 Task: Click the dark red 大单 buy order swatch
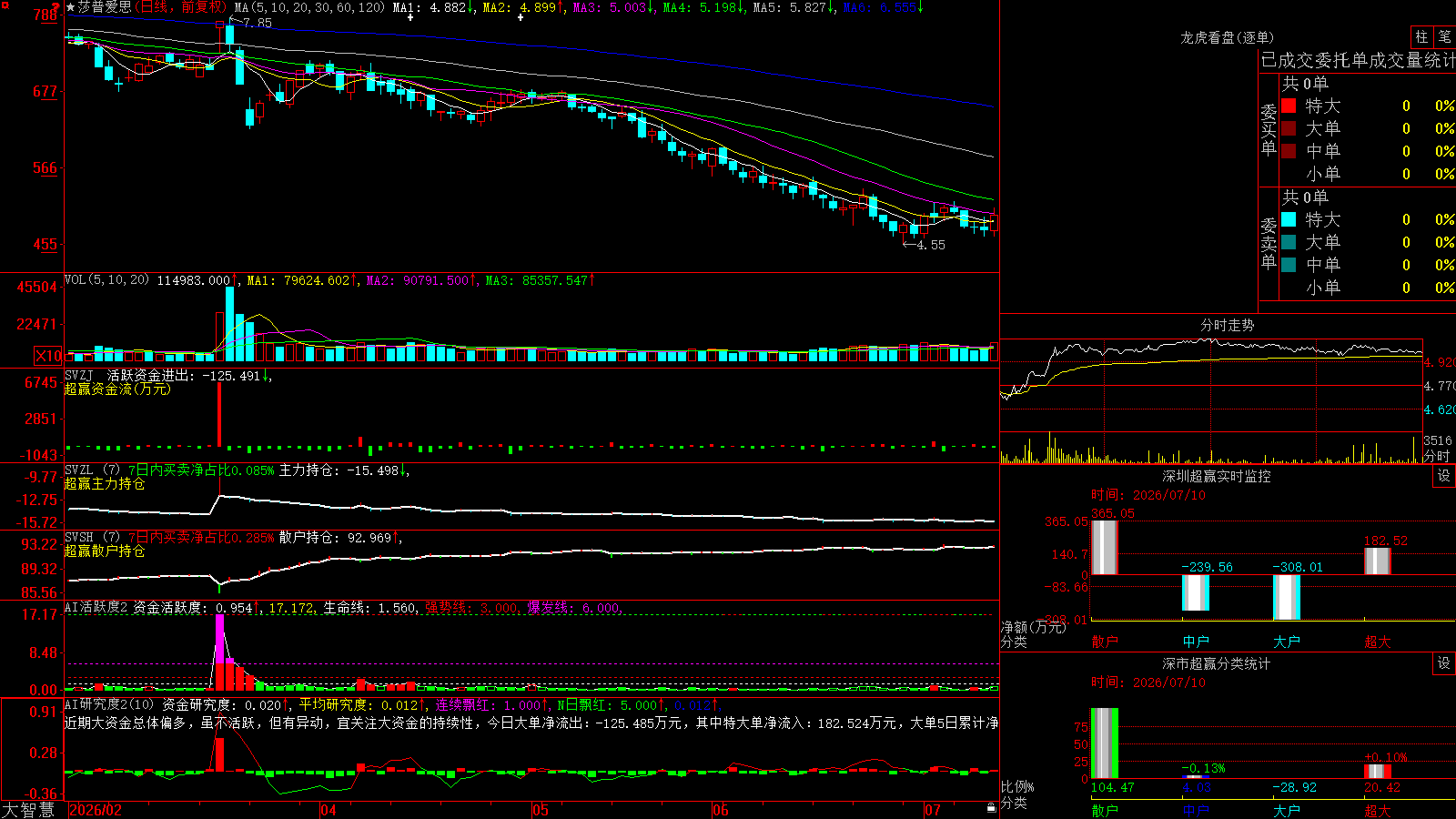tap(1289, 128)
